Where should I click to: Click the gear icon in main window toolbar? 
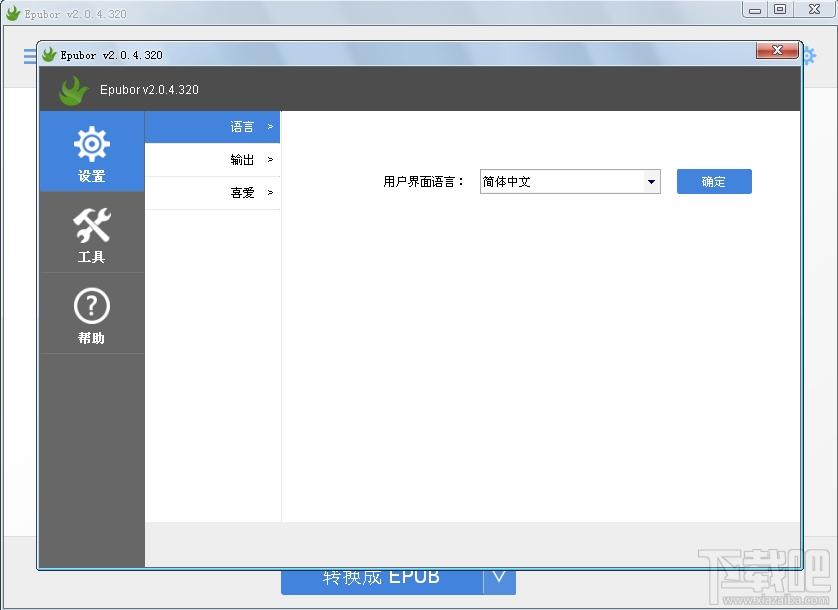(809, 56)
